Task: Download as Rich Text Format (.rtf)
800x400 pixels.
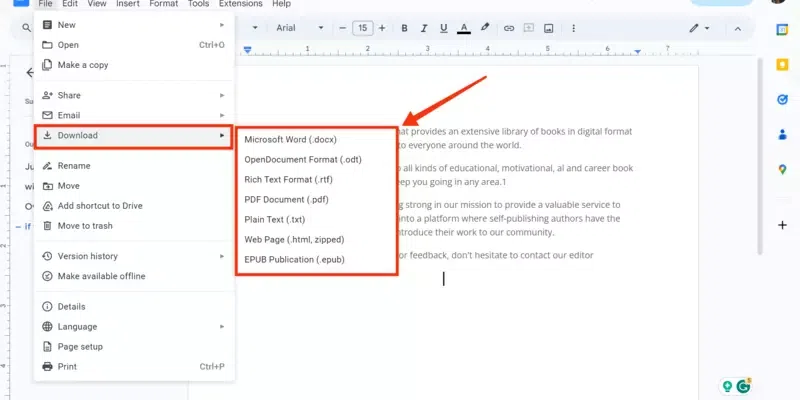Action: [316, 180]
